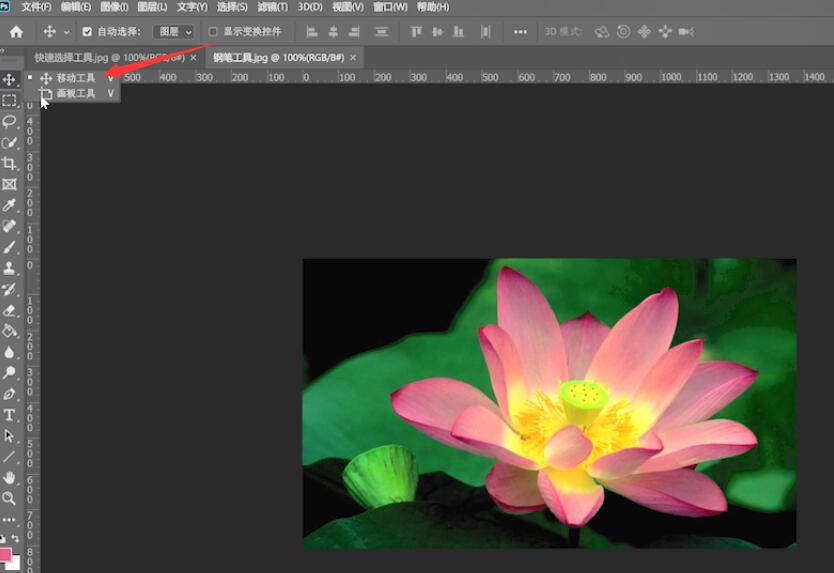Switch to the 快速选择工具.jpg document tab

click(x=109, y=57)
